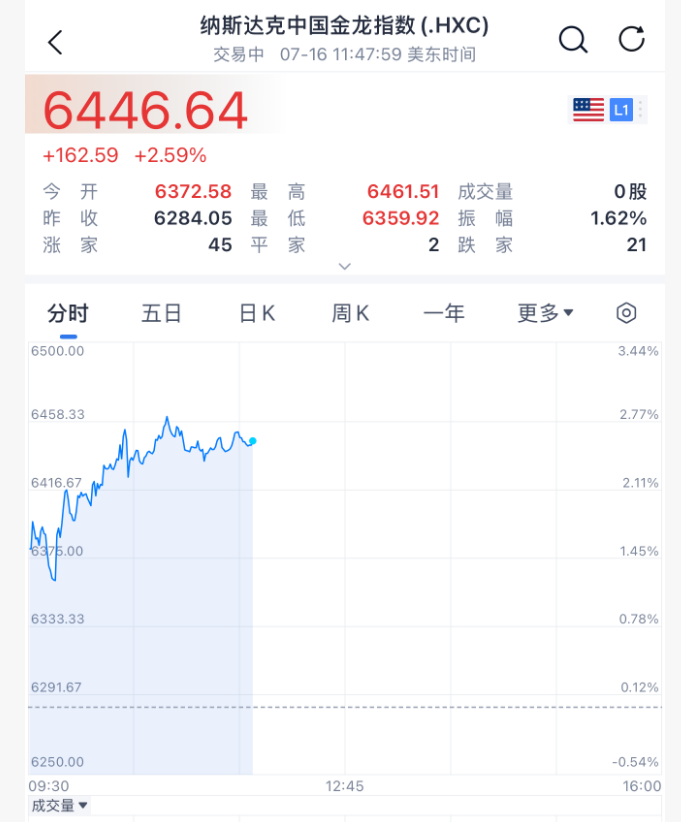Switch to the 五日 tab
Viewport: 681px width, 822px height.
161,313
